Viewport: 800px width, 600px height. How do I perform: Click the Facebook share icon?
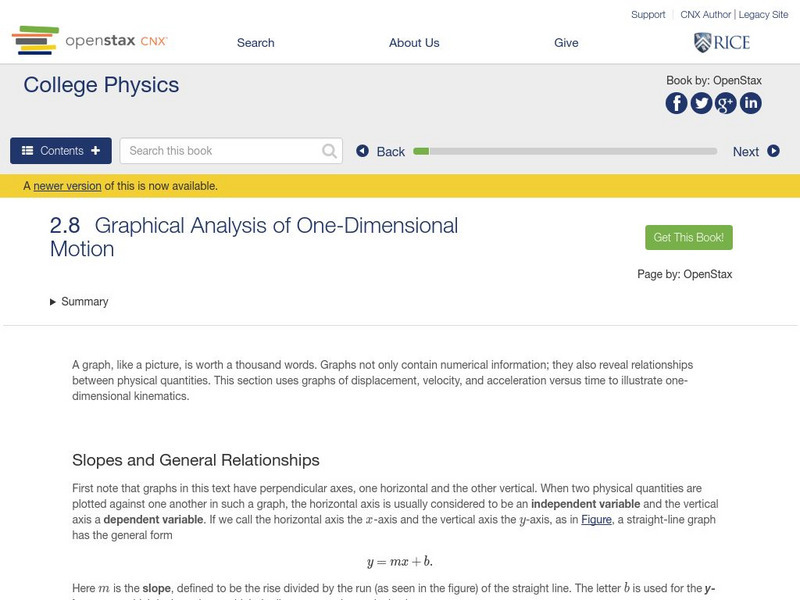[x=677, y=103]
